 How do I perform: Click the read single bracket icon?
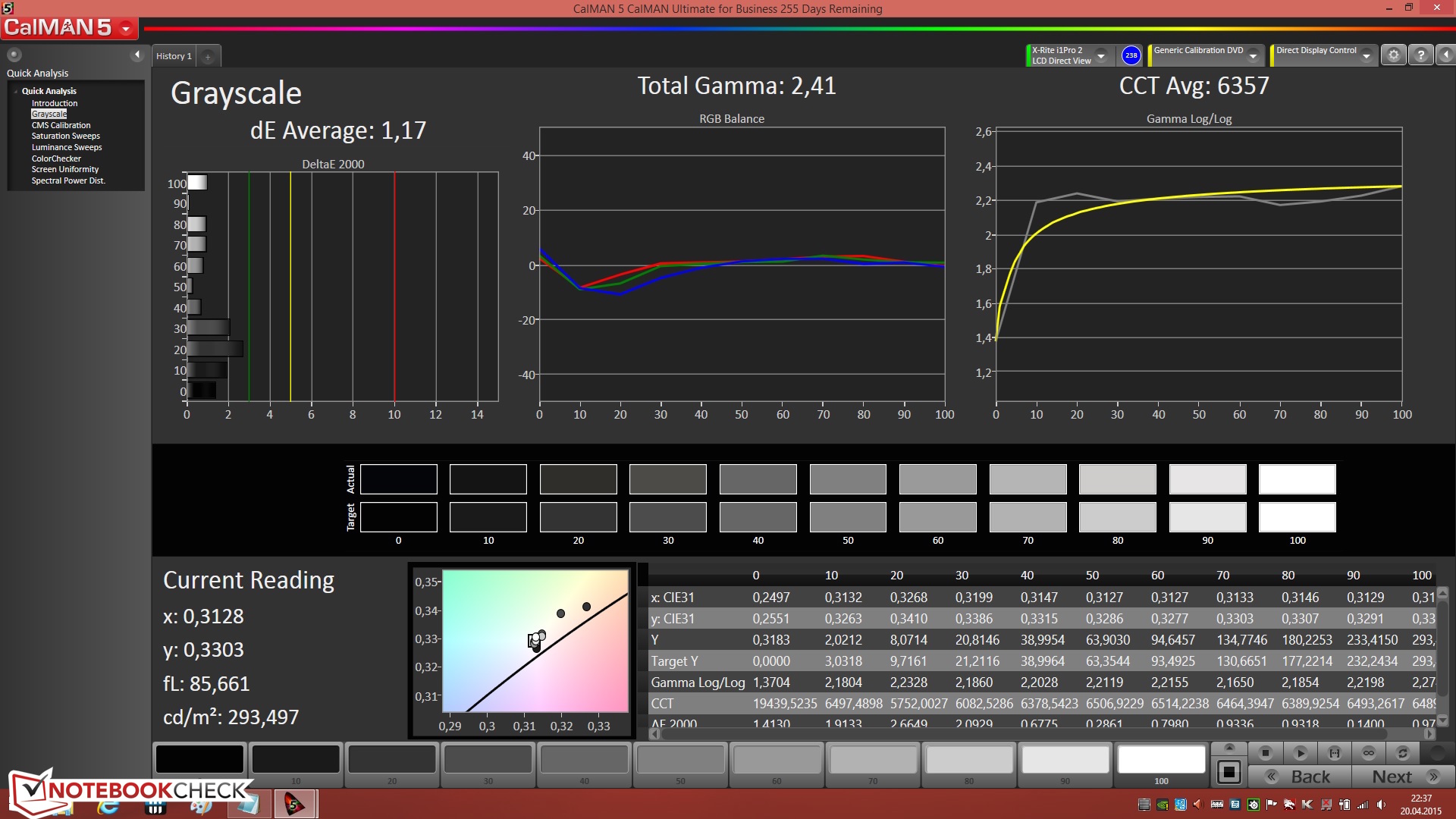(1335, 753)
